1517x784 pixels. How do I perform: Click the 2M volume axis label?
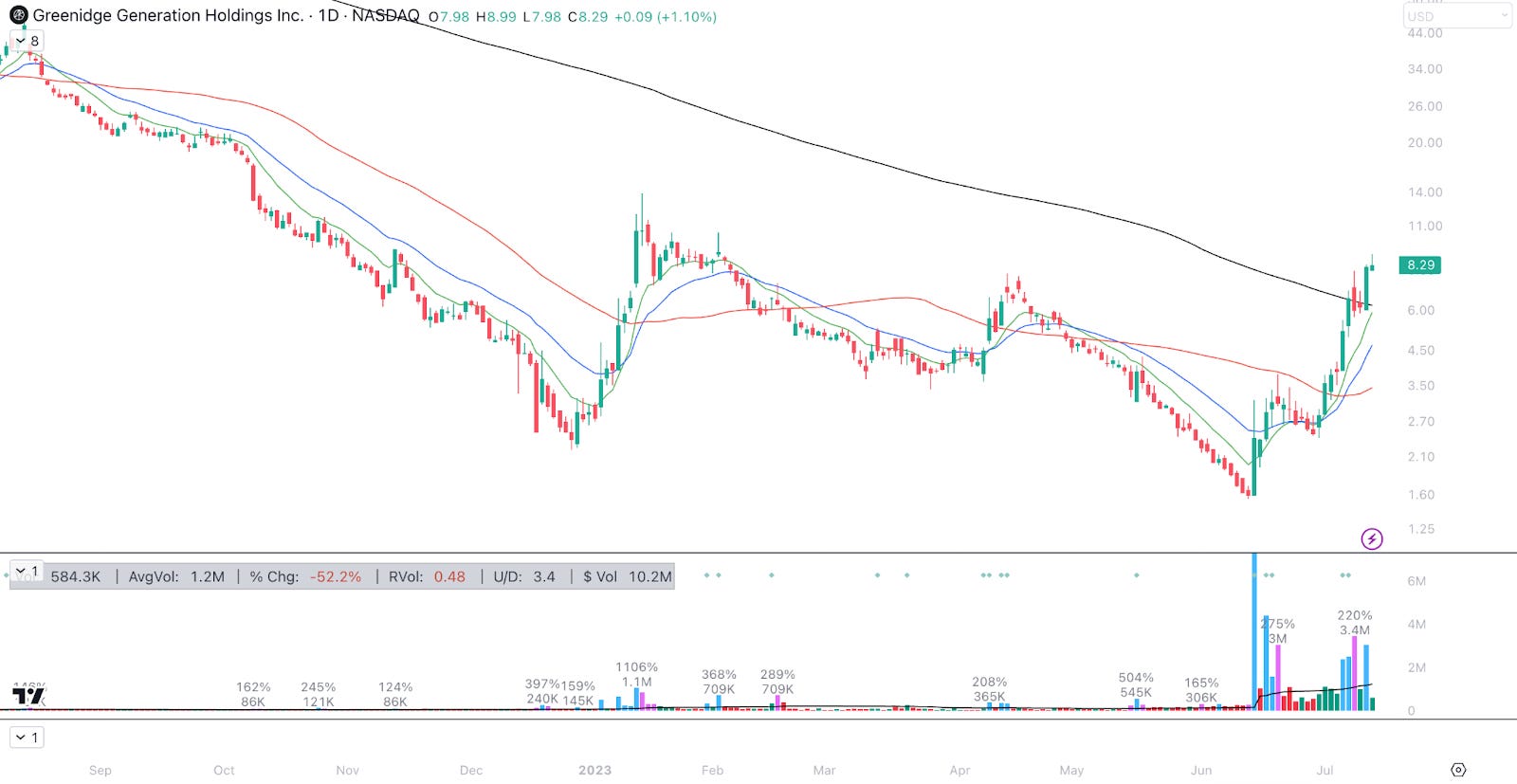coord(1416,667)
